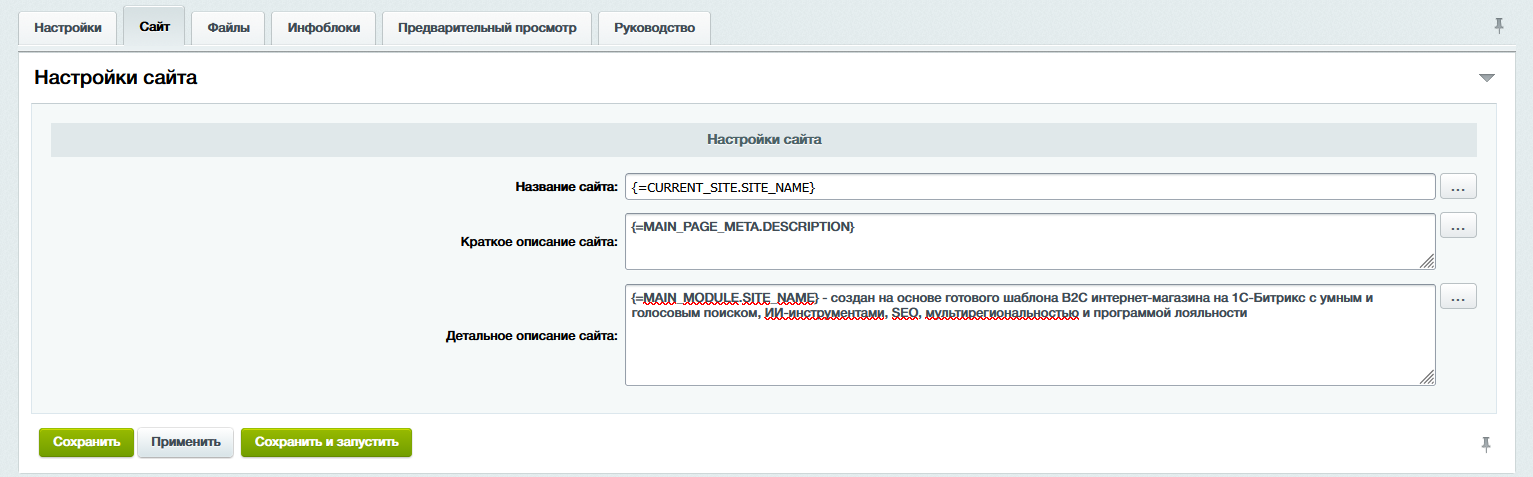Image resolution: width=1533 pixels, height=477 pixels.
Task: Grab resize handle of Краткое описание text area
Action: pyautogui.click(x=1427, y=262)
